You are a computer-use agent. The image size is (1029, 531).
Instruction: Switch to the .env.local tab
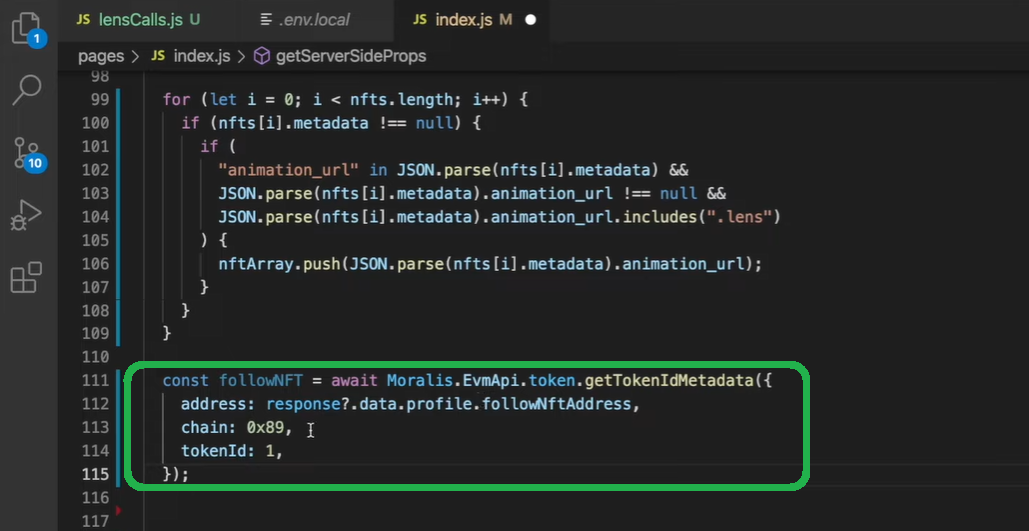(314, 20)
